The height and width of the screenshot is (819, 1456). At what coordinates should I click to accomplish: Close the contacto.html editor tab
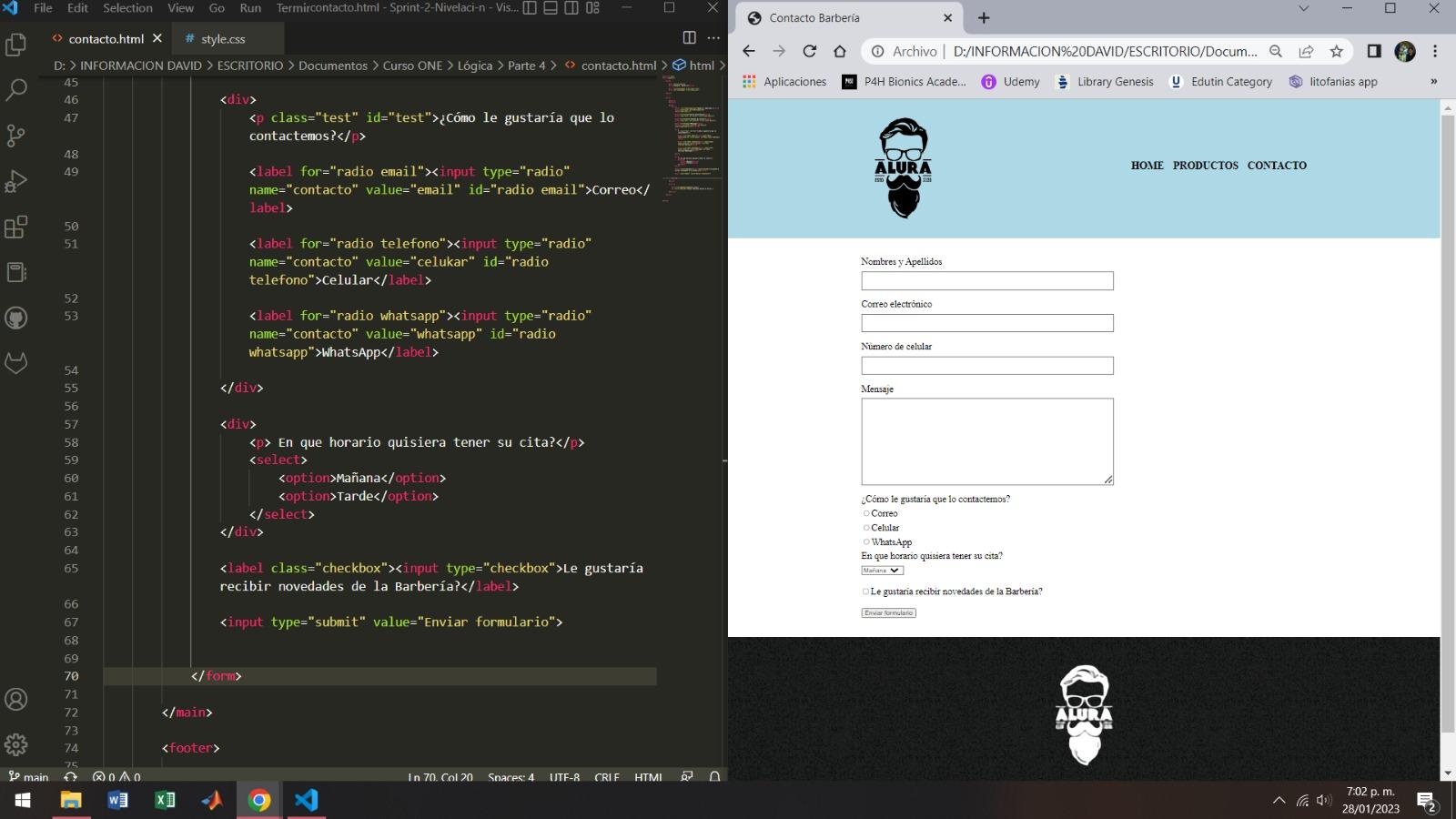(x=157, y=38)
